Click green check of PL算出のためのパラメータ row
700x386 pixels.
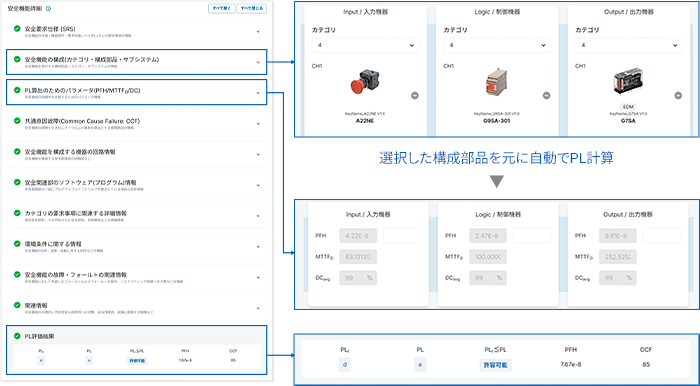(x=17, y=90)
